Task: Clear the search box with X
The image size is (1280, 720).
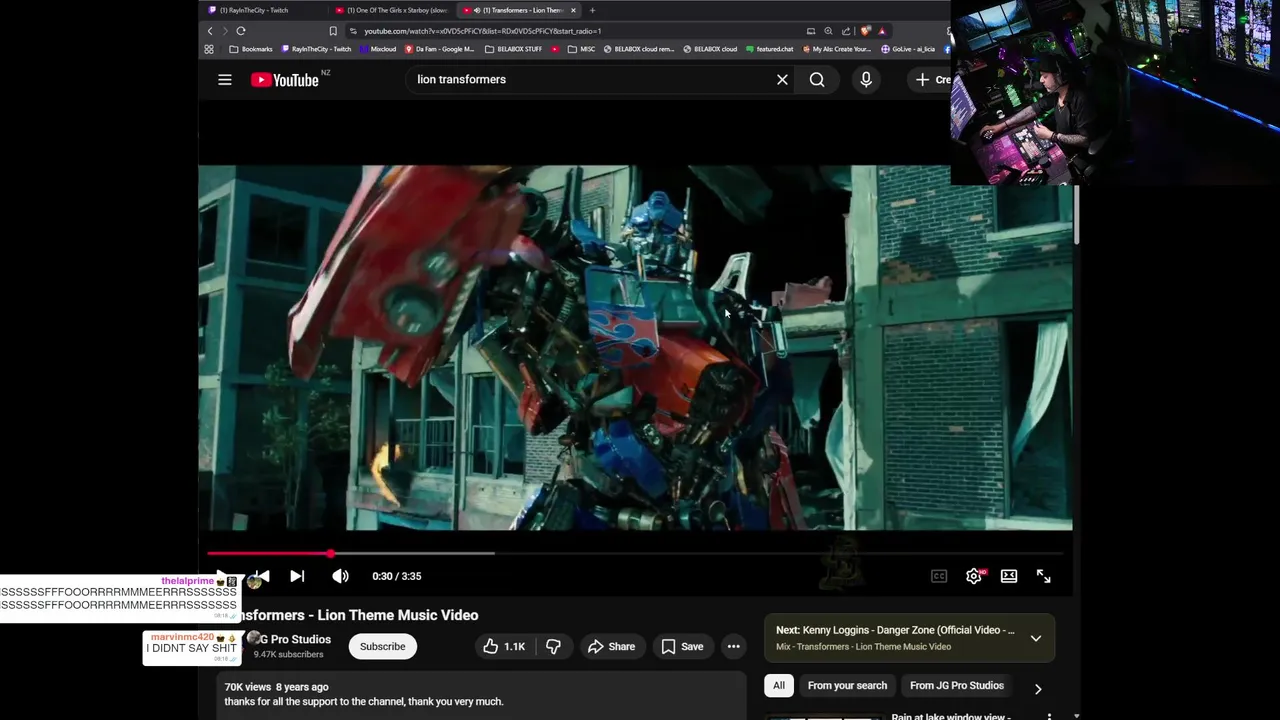Action: click(782, 80)
